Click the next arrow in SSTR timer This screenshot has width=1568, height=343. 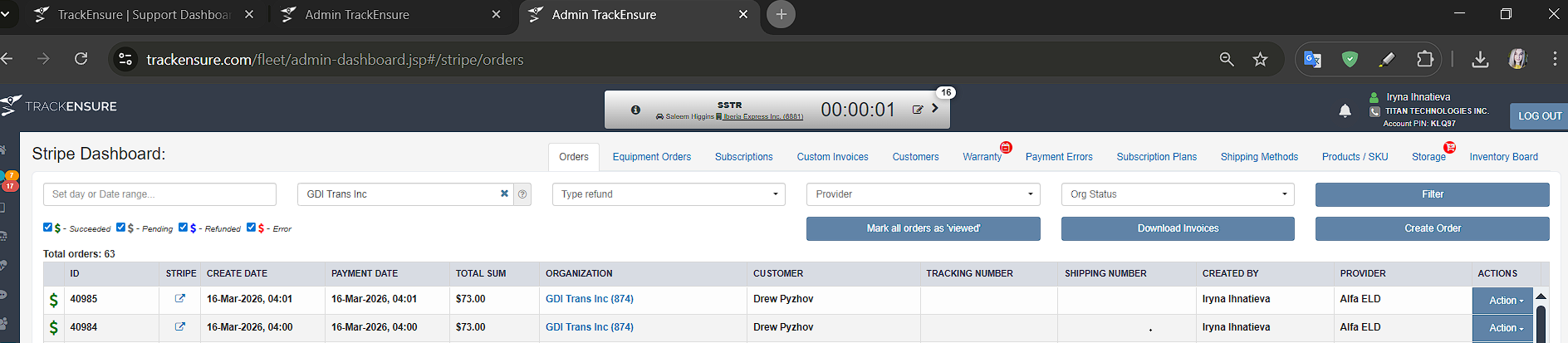935,109
